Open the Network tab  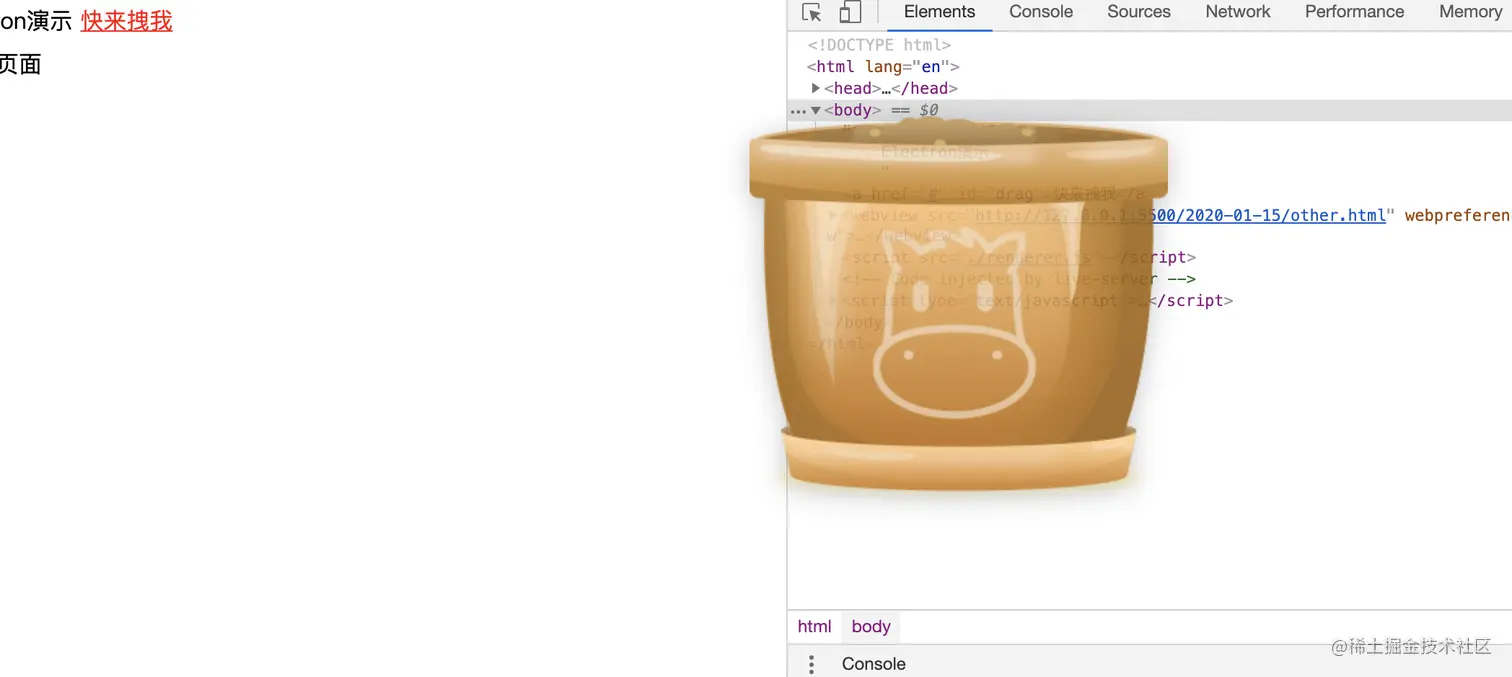coord(1238,12)
